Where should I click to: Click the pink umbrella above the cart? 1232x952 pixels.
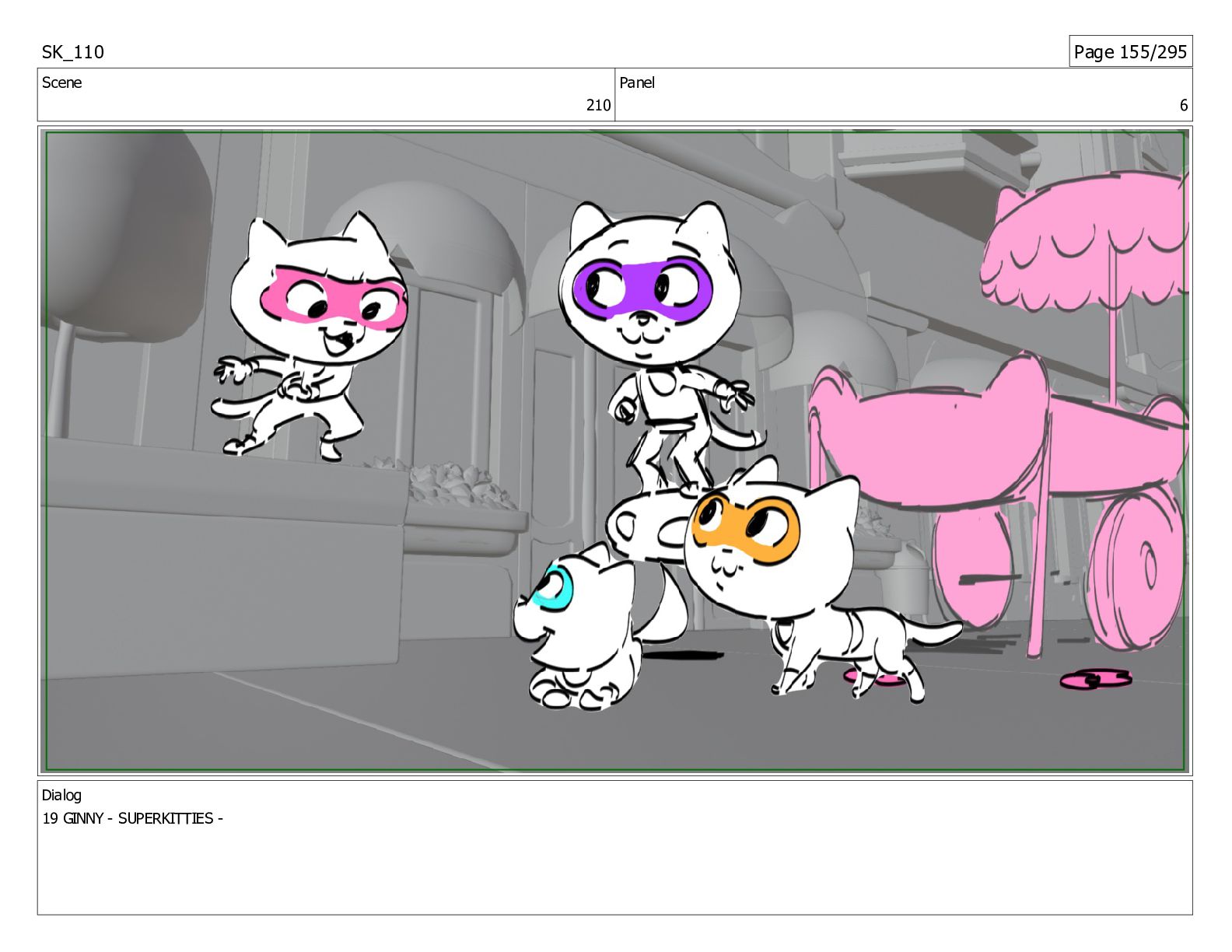coord(1085,241)
